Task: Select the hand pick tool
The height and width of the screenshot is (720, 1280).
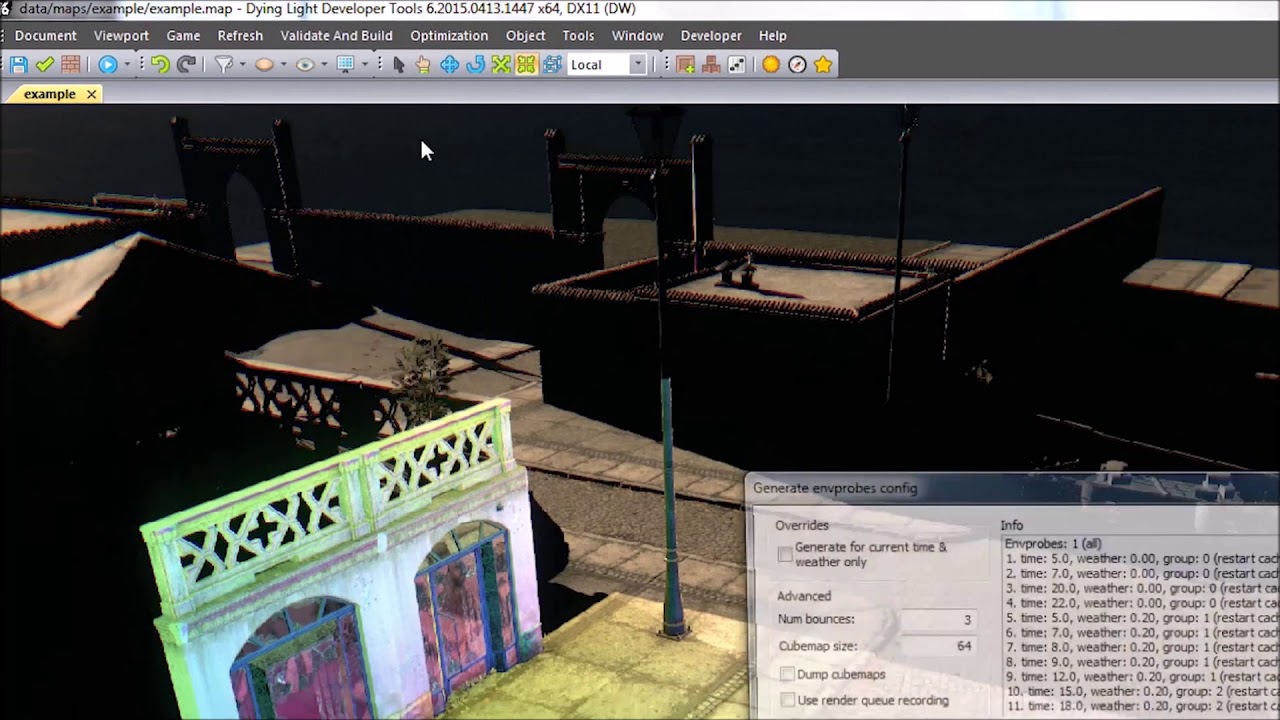Action: tap(423, 65)
